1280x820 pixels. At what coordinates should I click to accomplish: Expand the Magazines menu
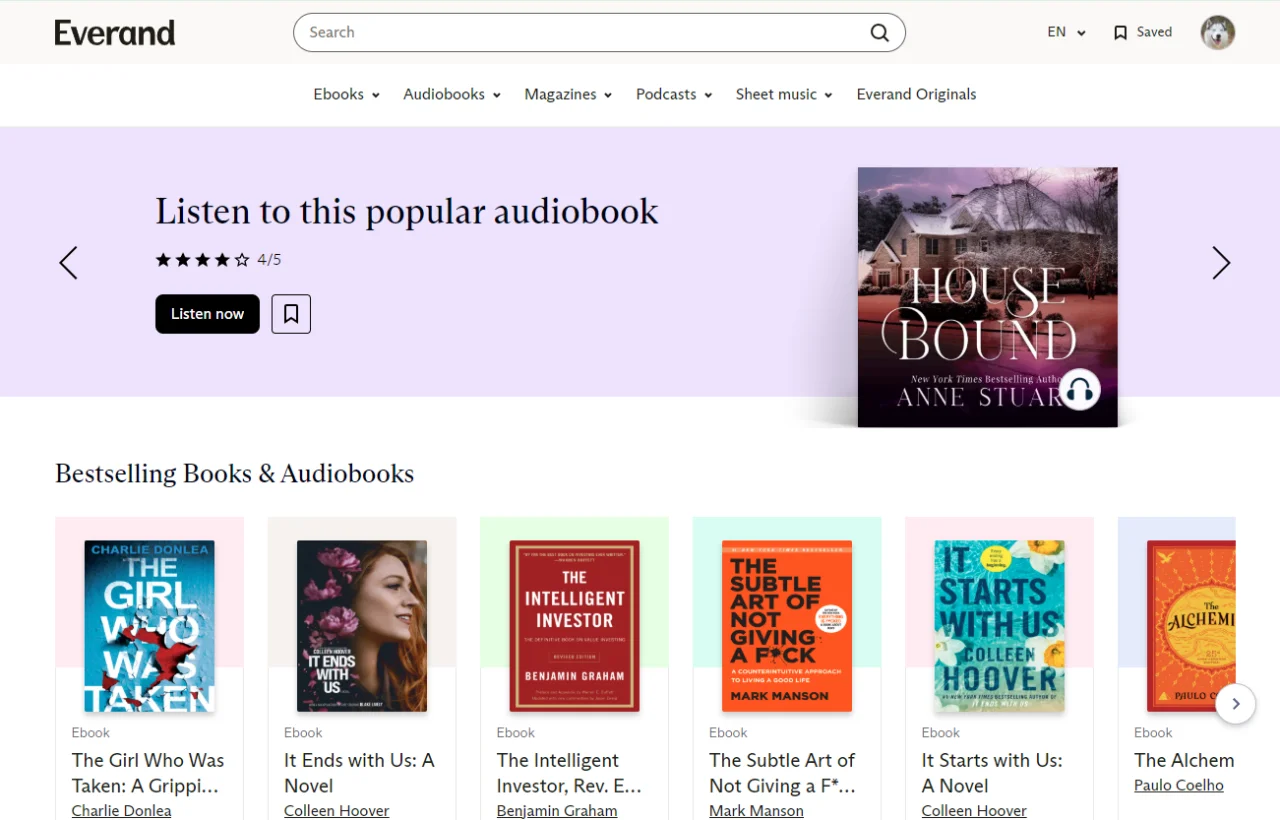point(568,94)
